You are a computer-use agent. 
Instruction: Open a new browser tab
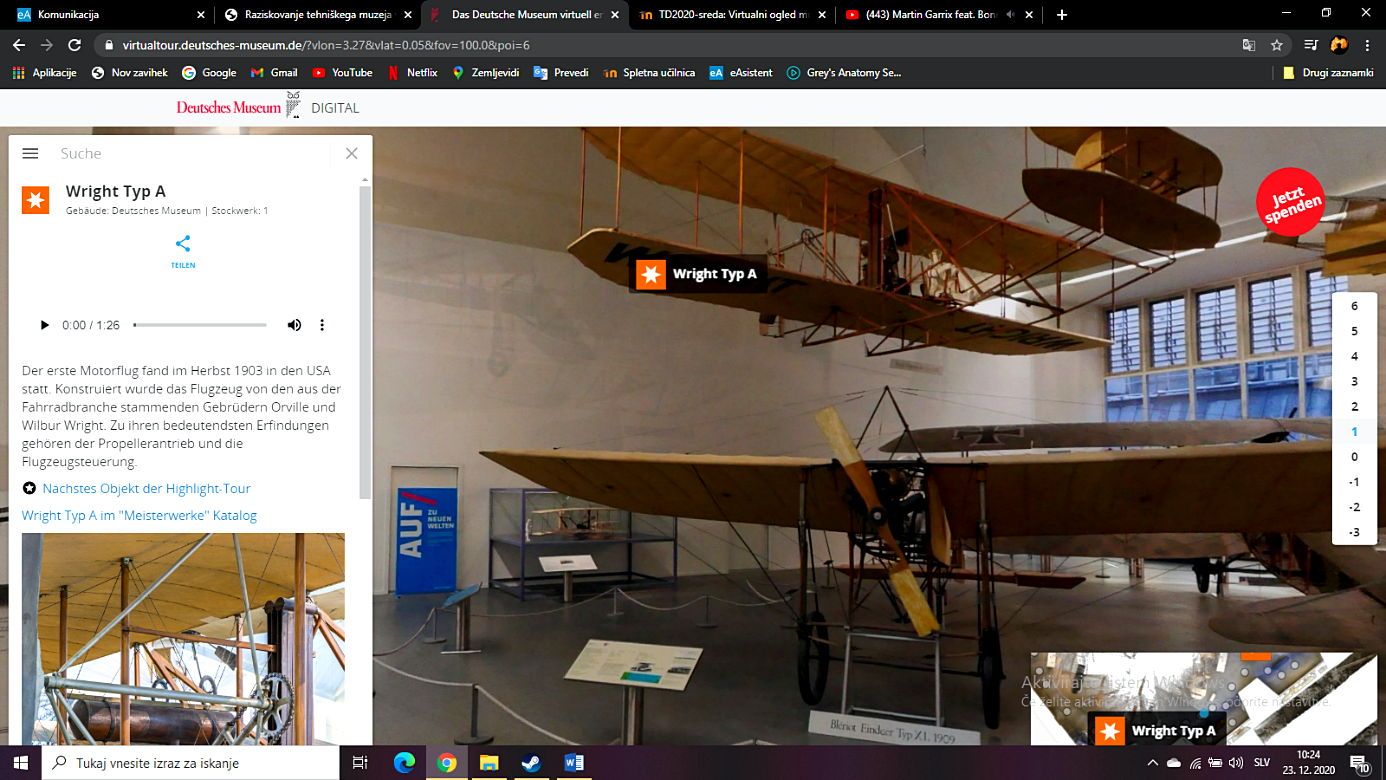[x=1061, y=15]
